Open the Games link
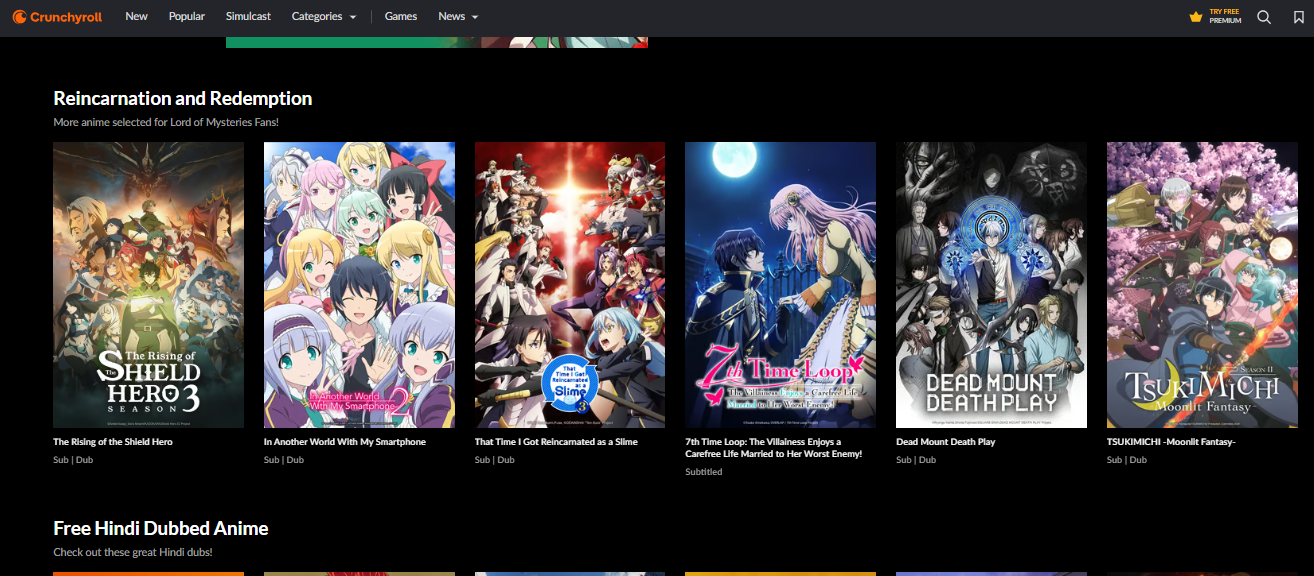The height and width of the screenshot is (576, 1314). click(x=401, y=16)
